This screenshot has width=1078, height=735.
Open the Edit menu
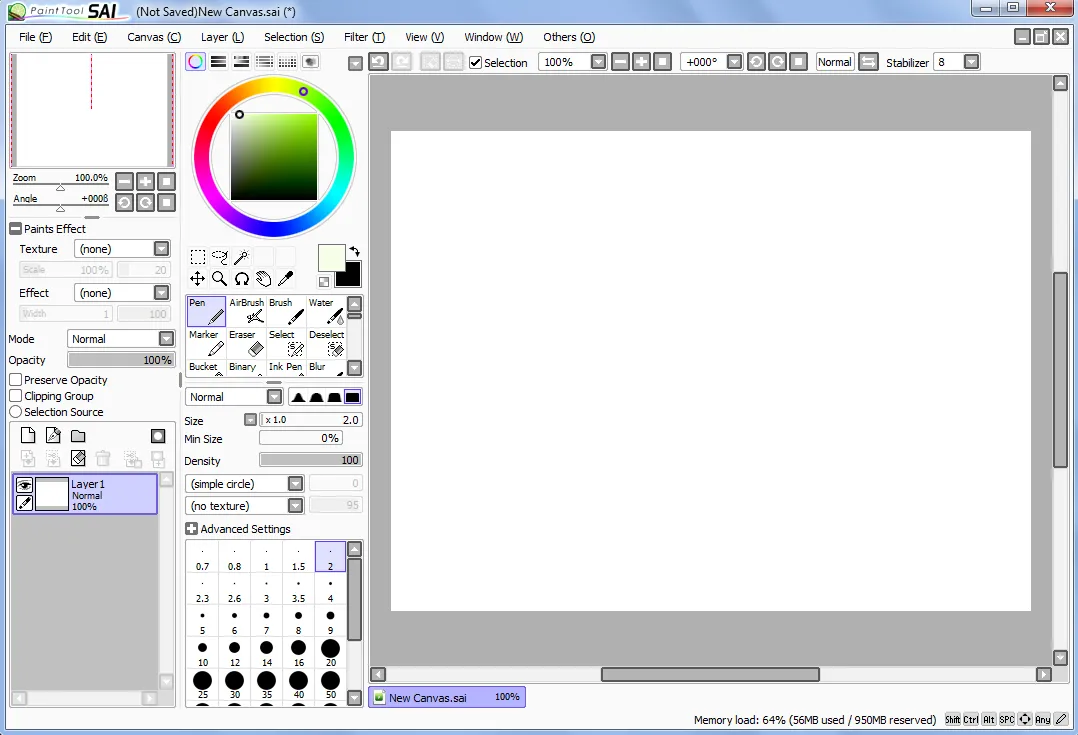pyautogui.click(x=89, y=37)
